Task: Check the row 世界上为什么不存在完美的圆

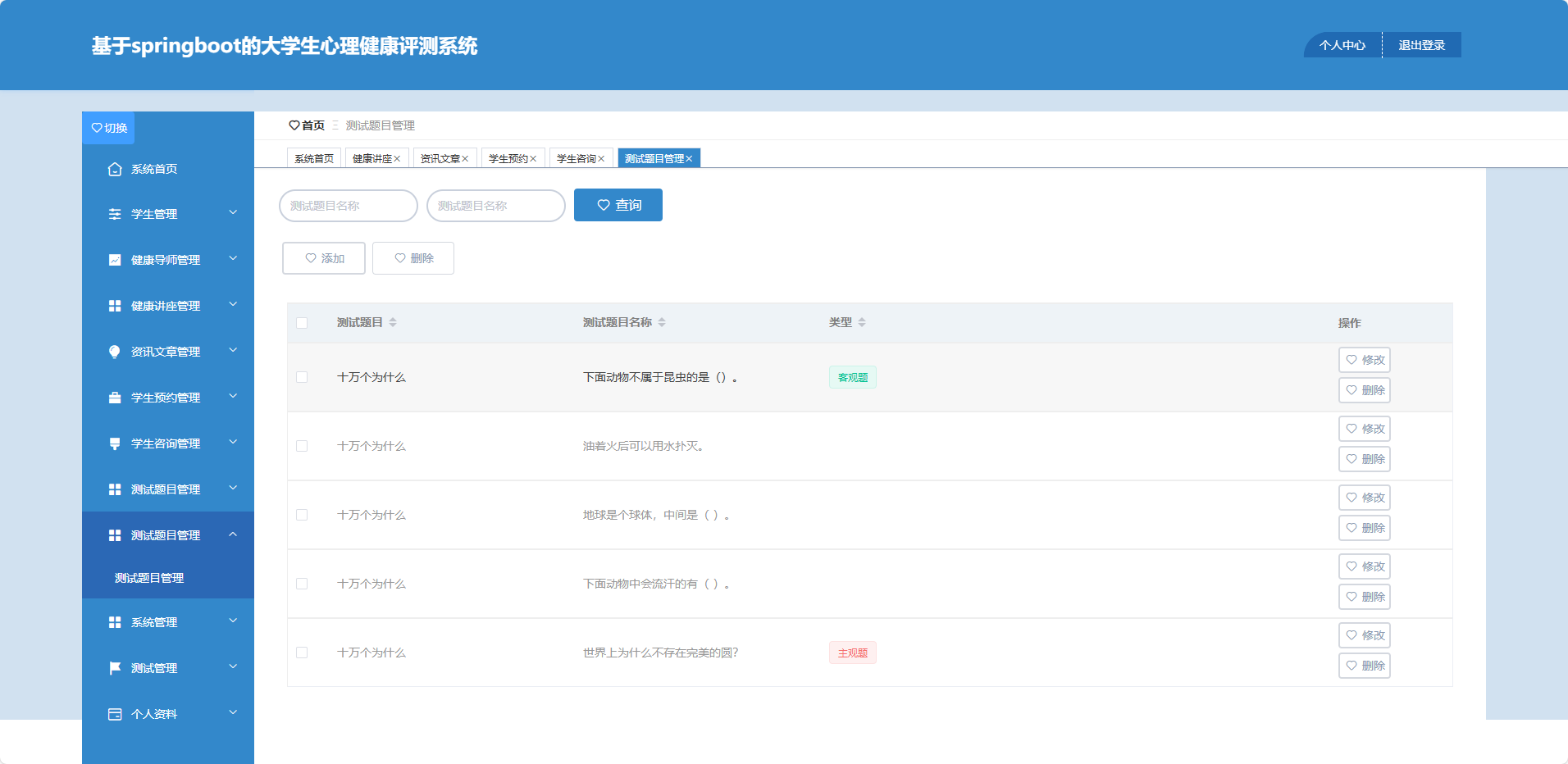Action: point(302,653)
